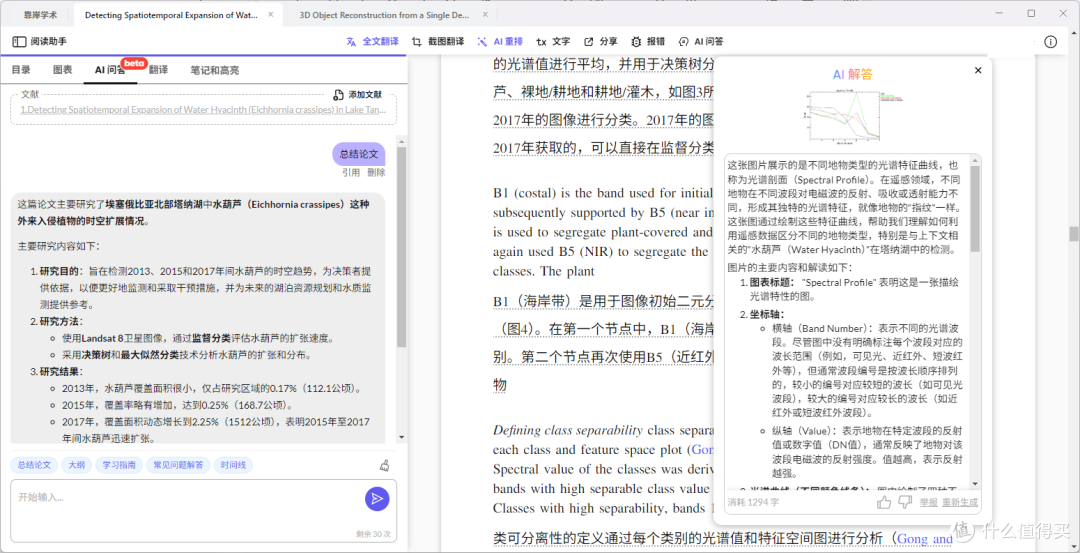Close the Detecting Spatiotemporal Expansion tab
Screen dimensions: 1080x553
270,14
